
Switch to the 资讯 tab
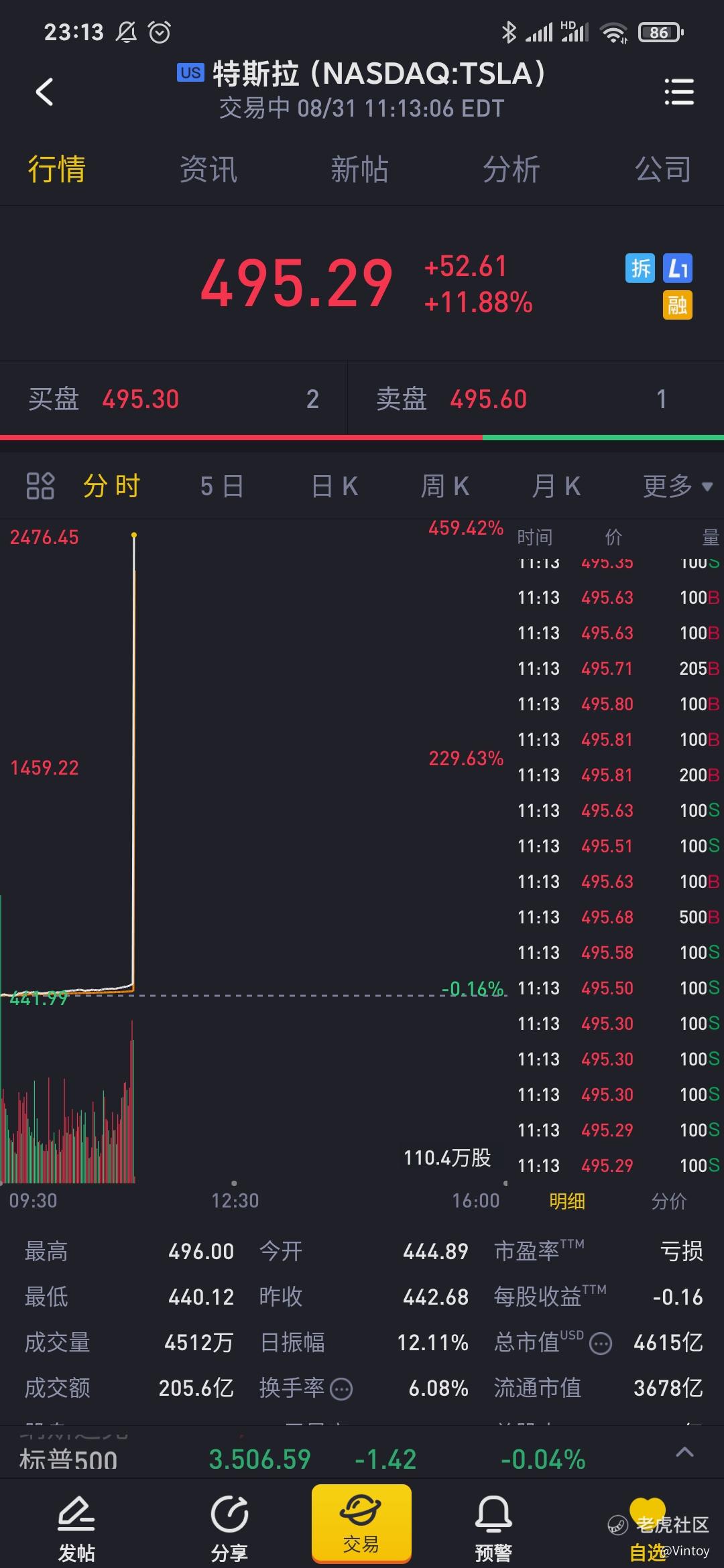click(x=208, y=169)
